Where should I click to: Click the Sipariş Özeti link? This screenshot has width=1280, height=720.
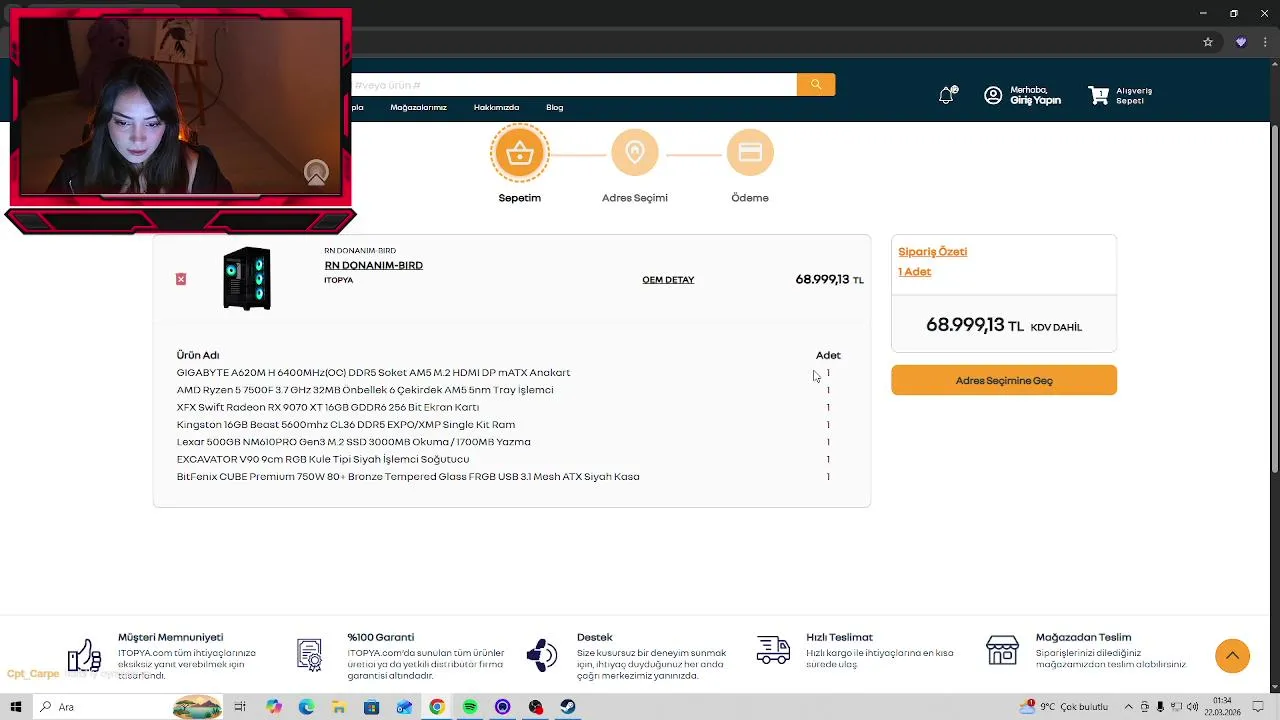click(932, 252)
